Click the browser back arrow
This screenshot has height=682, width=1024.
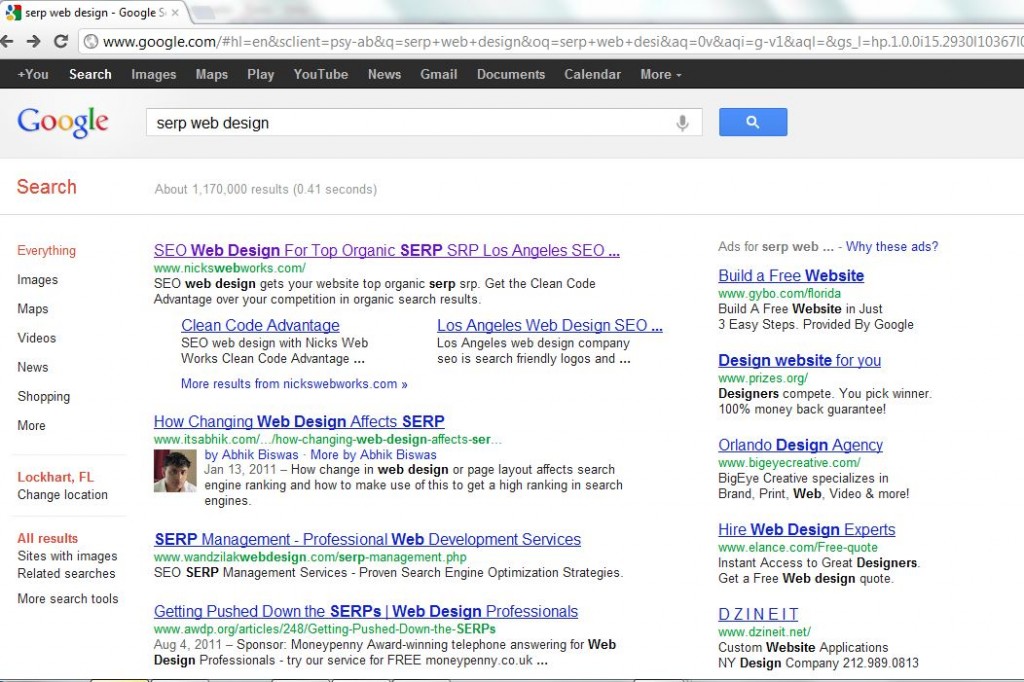coord(7,41)
